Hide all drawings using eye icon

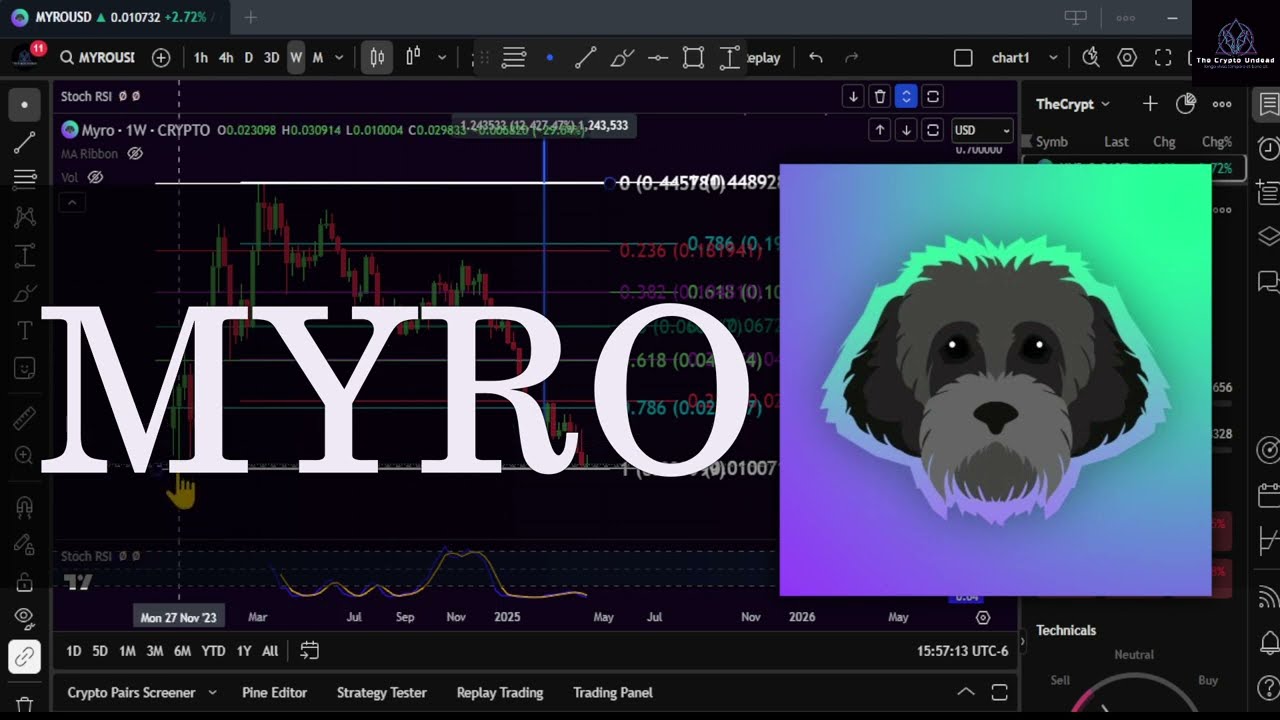click(24, 618)
